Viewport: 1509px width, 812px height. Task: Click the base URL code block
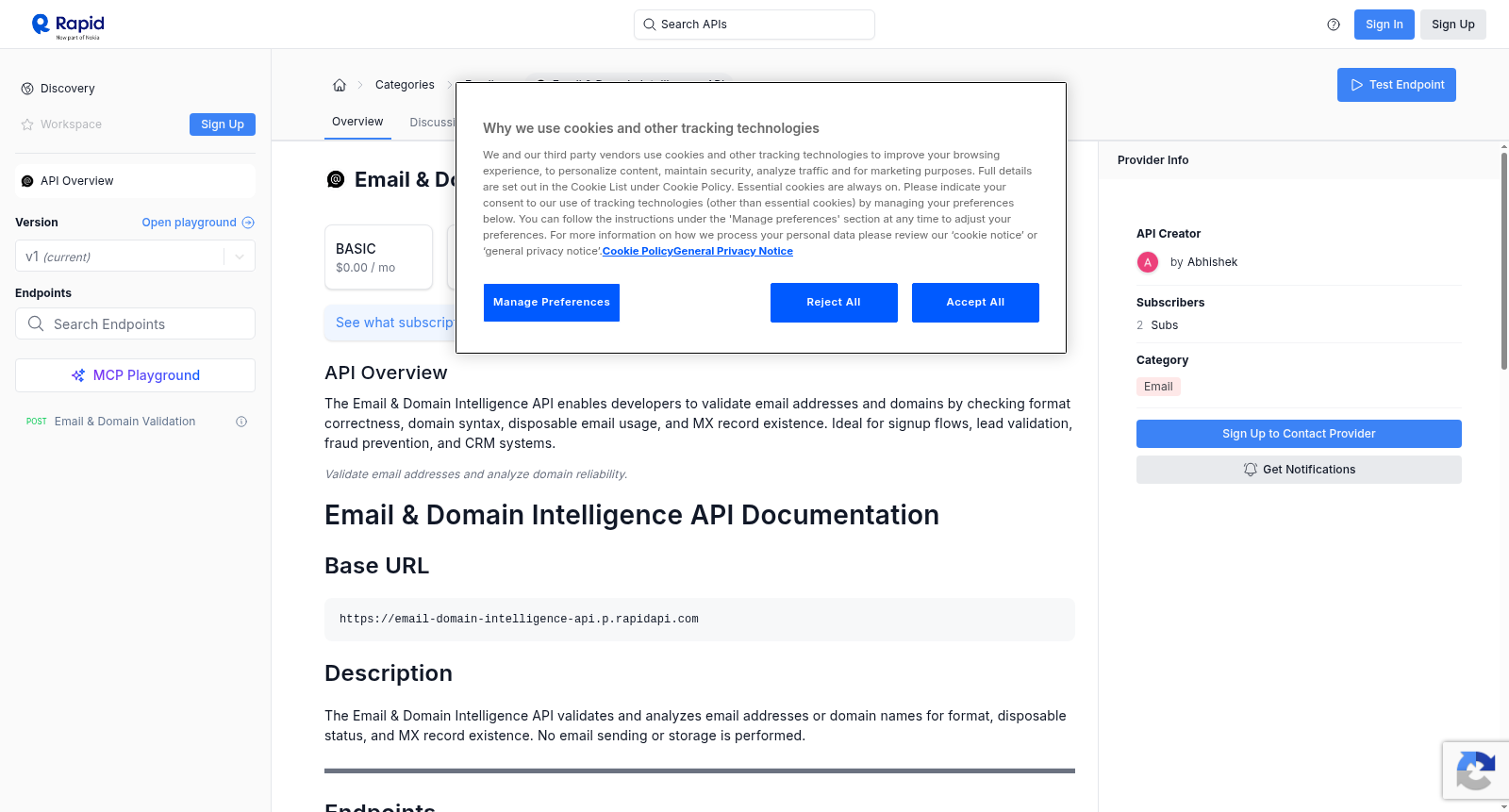[x=700, y=620]
